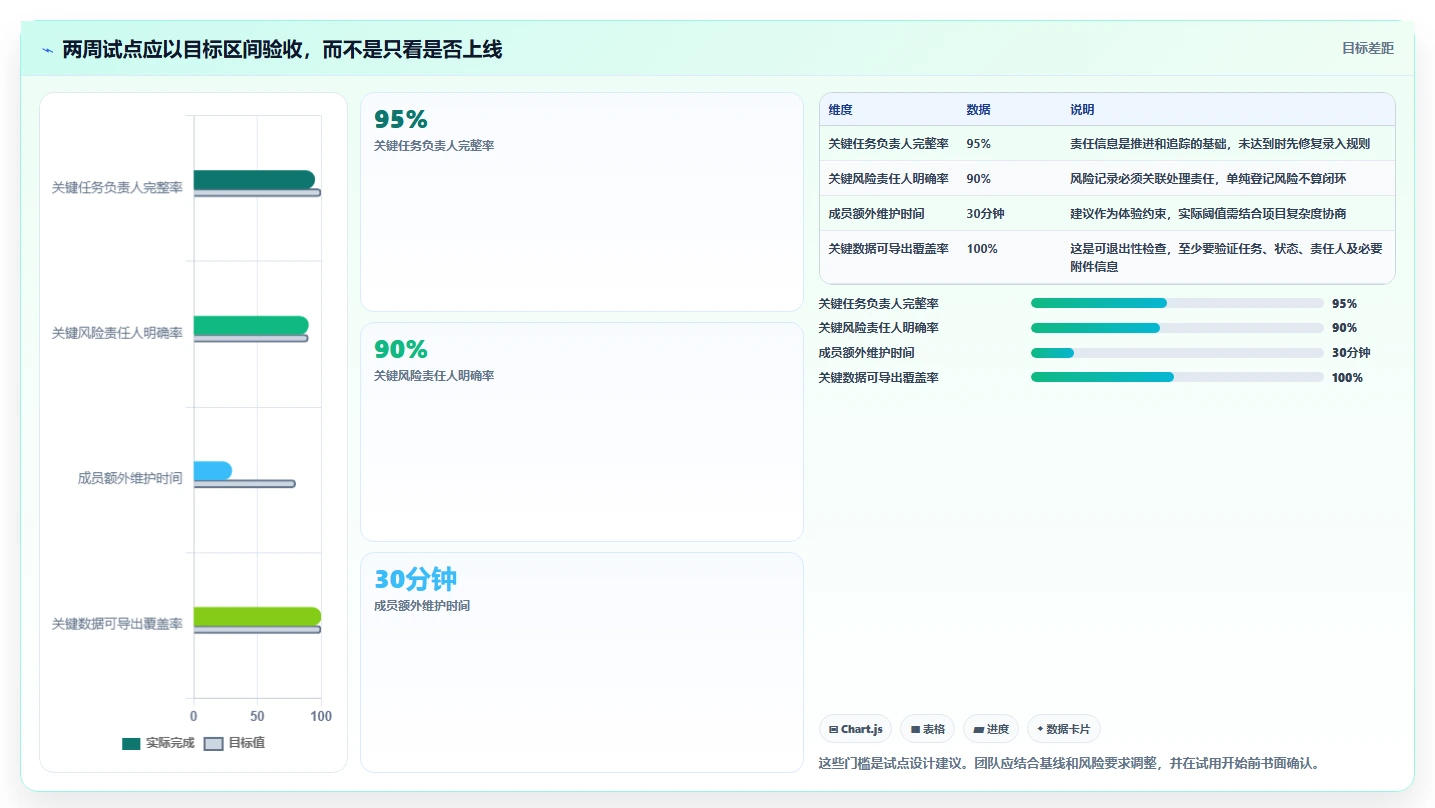
Task: Click the 100% value at the end of the progress row
Action: pos(1347,378)
